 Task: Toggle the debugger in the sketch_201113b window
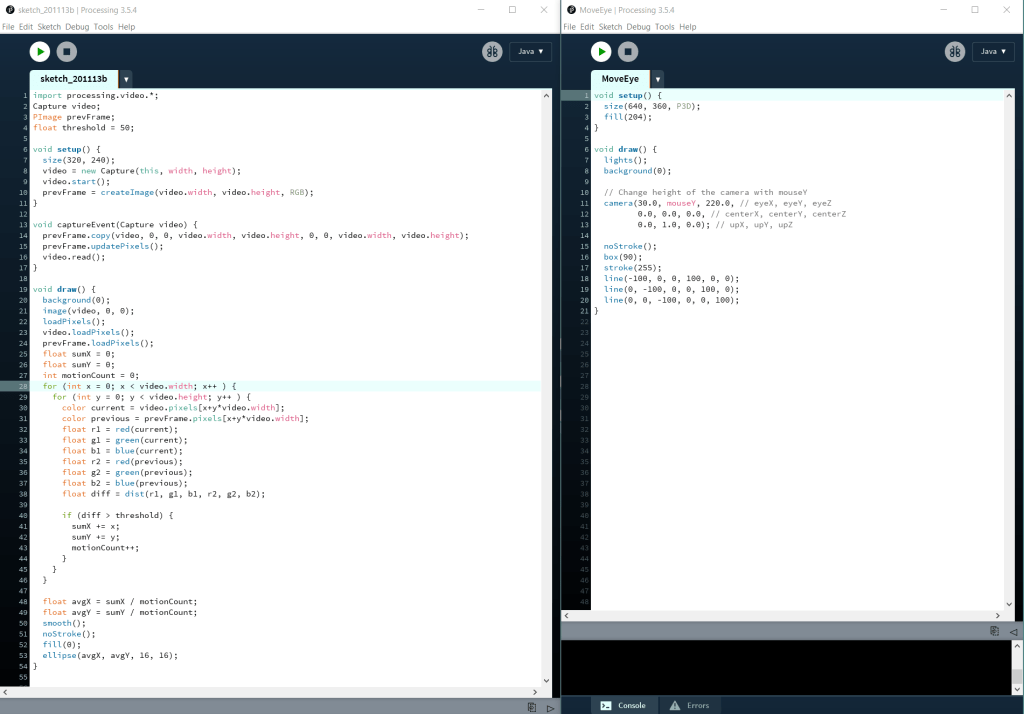[x=491, y=51]
